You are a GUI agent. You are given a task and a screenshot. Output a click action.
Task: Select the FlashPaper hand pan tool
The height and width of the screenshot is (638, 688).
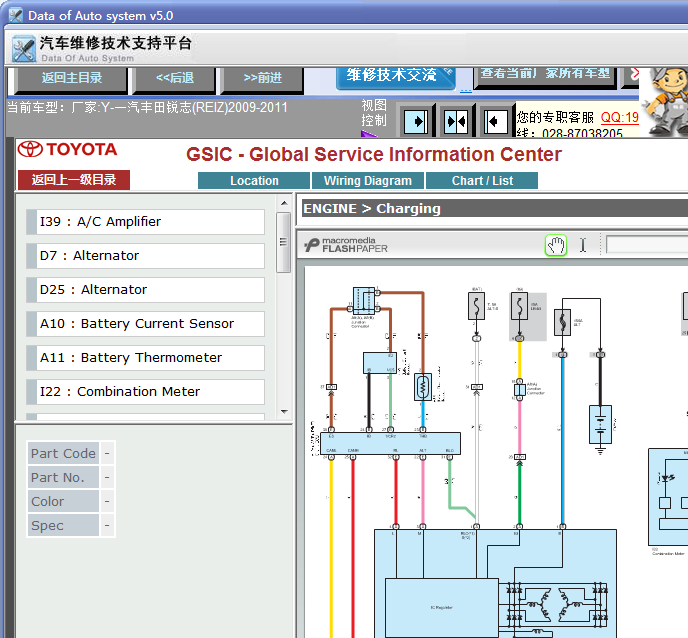pyautogui.click(x=556, y=245)
